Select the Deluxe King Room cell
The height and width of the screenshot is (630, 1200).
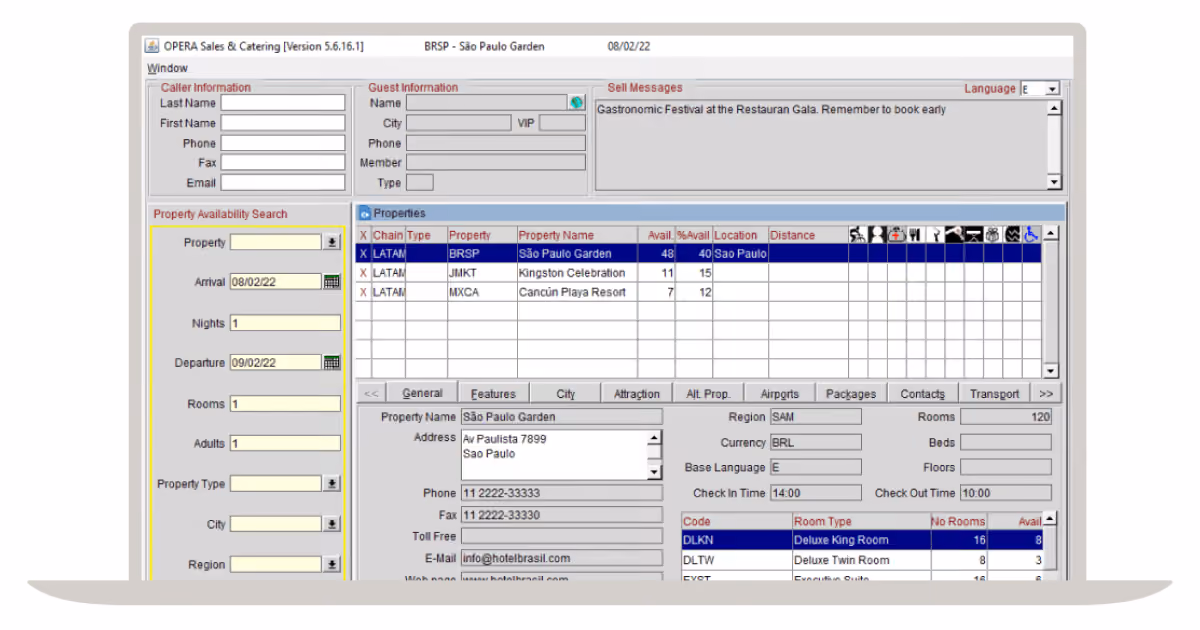tap(861, 540)
